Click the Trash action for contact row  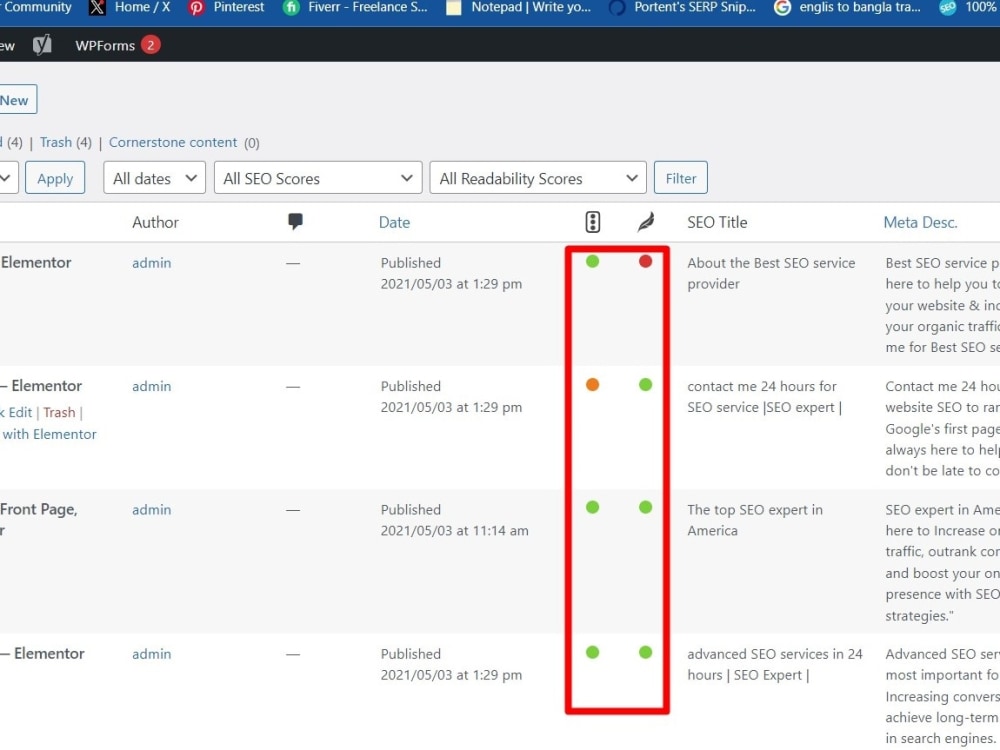59,412
